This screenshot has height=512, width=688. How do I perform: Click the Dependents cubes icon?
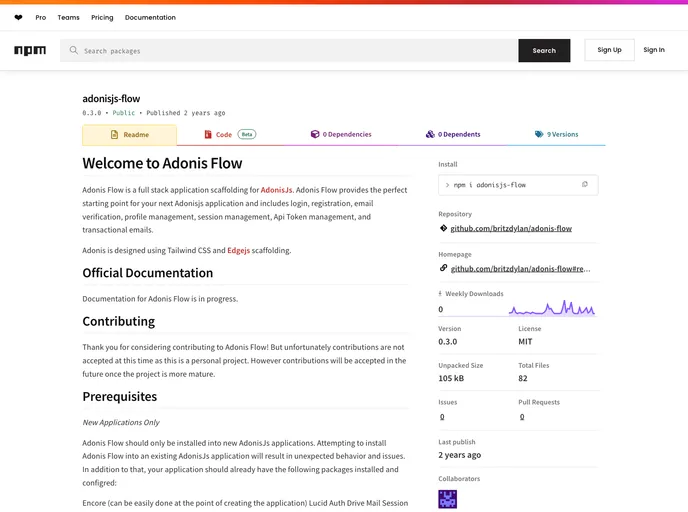pyautogui.click(x=430, y=134)
